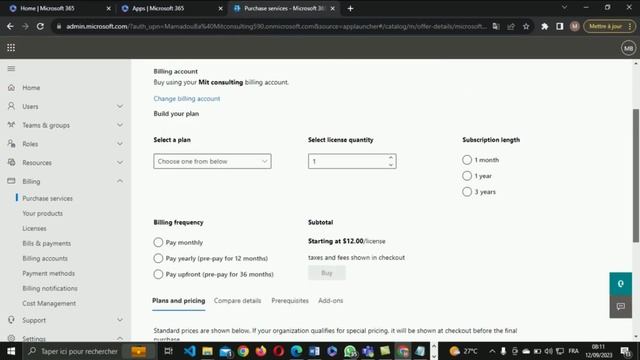Bookmark this page with star icon
The width and height of the screenshot is (640, 360).
pos(526,27)
